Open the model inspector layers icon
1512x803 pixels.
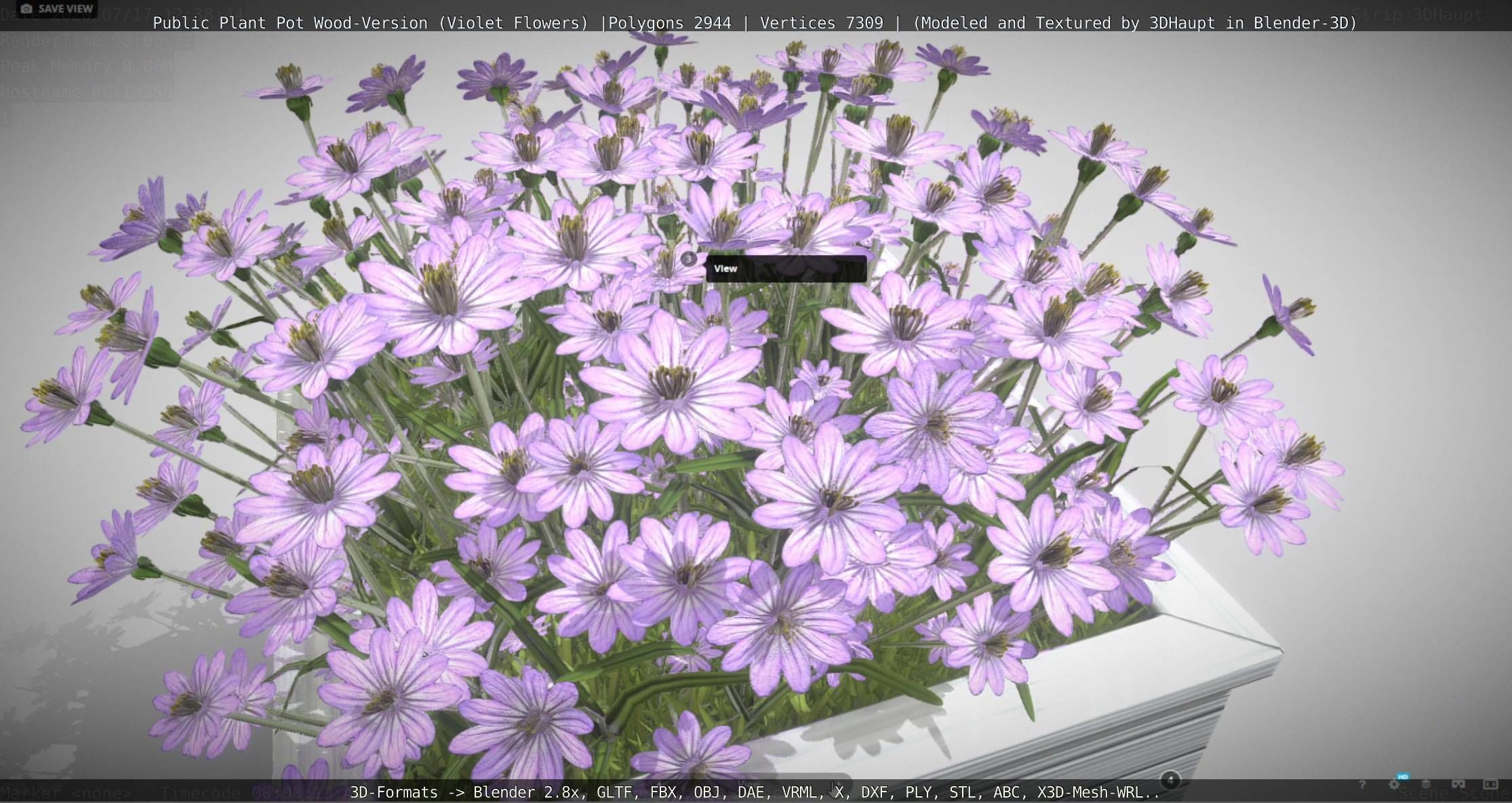point(1426,785)
